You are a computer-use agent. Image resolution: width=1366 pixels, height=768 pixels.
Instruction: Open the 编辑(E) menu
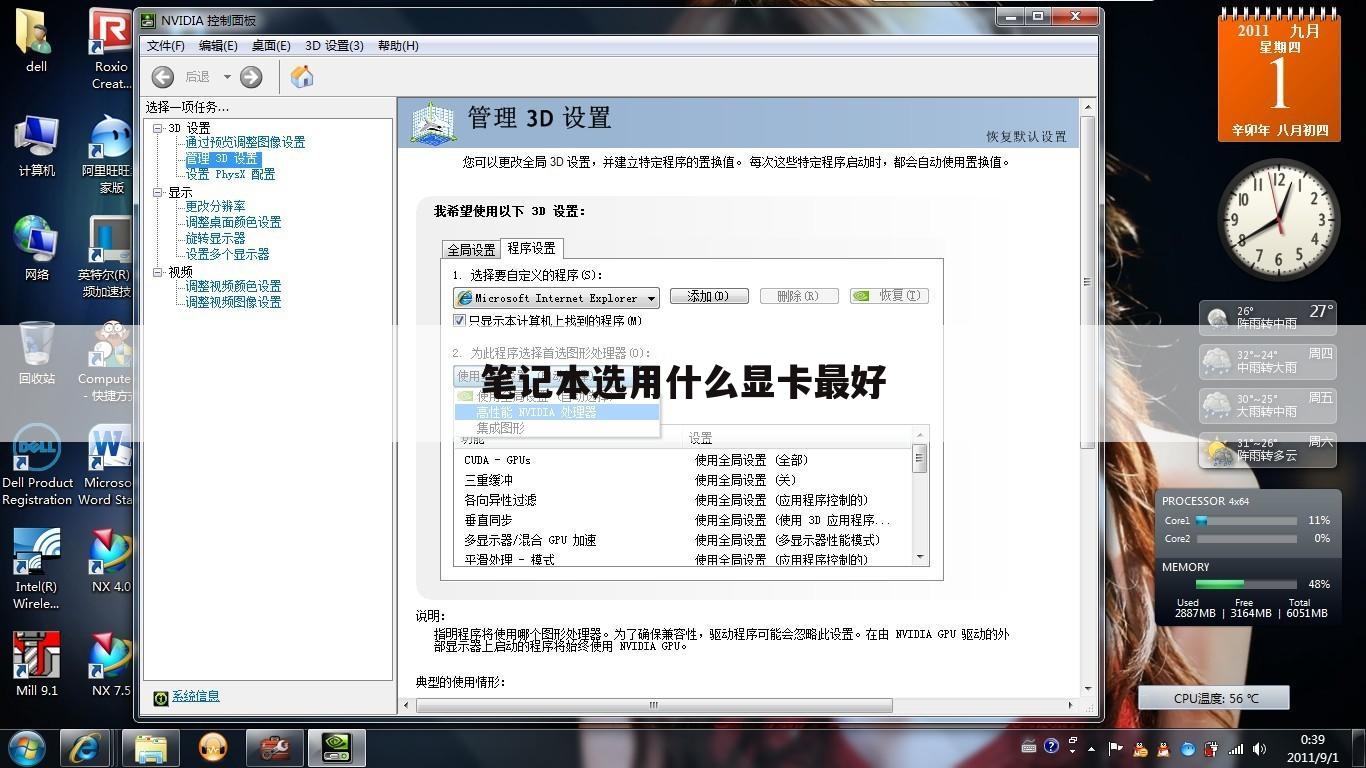pyautogui.click(x=218, y=45)
